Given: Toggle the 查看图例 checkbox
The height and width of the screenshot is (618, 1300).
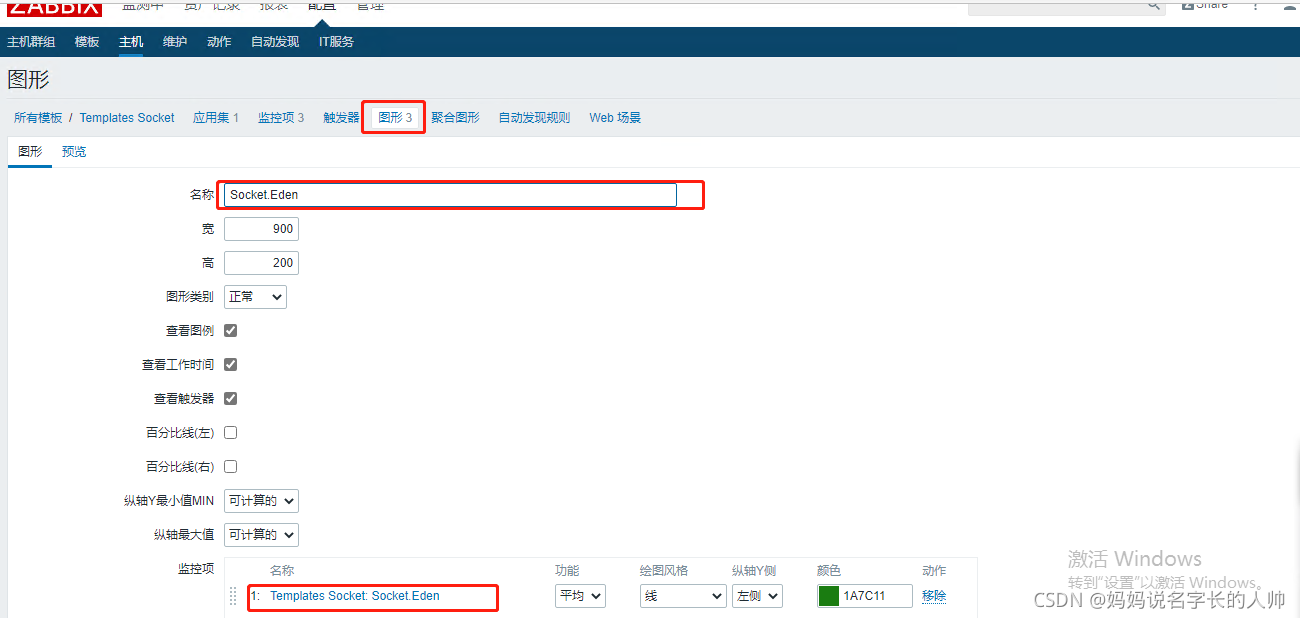Looking at the screenshot, I should point(231,331).
